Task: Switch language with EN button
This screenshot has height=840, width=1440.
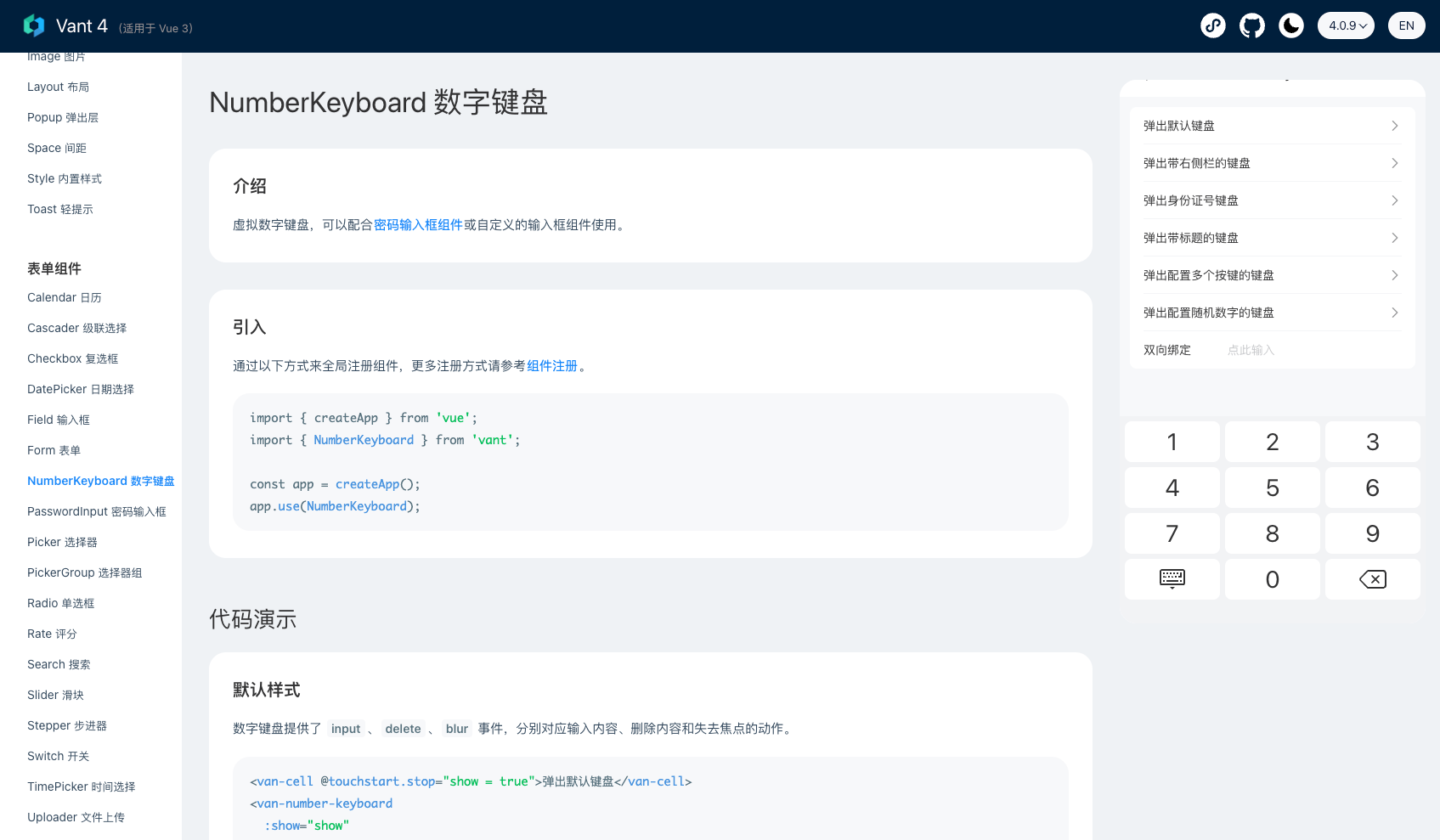Action: point(1407,25)
